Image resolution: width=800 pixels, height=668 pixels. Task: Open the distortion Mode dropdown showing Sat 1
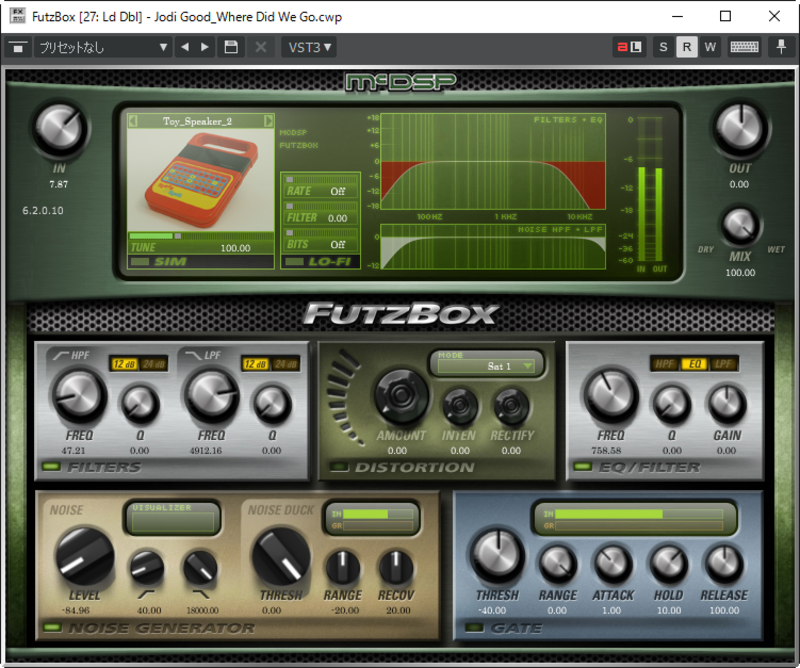click(x=489, y=366)
